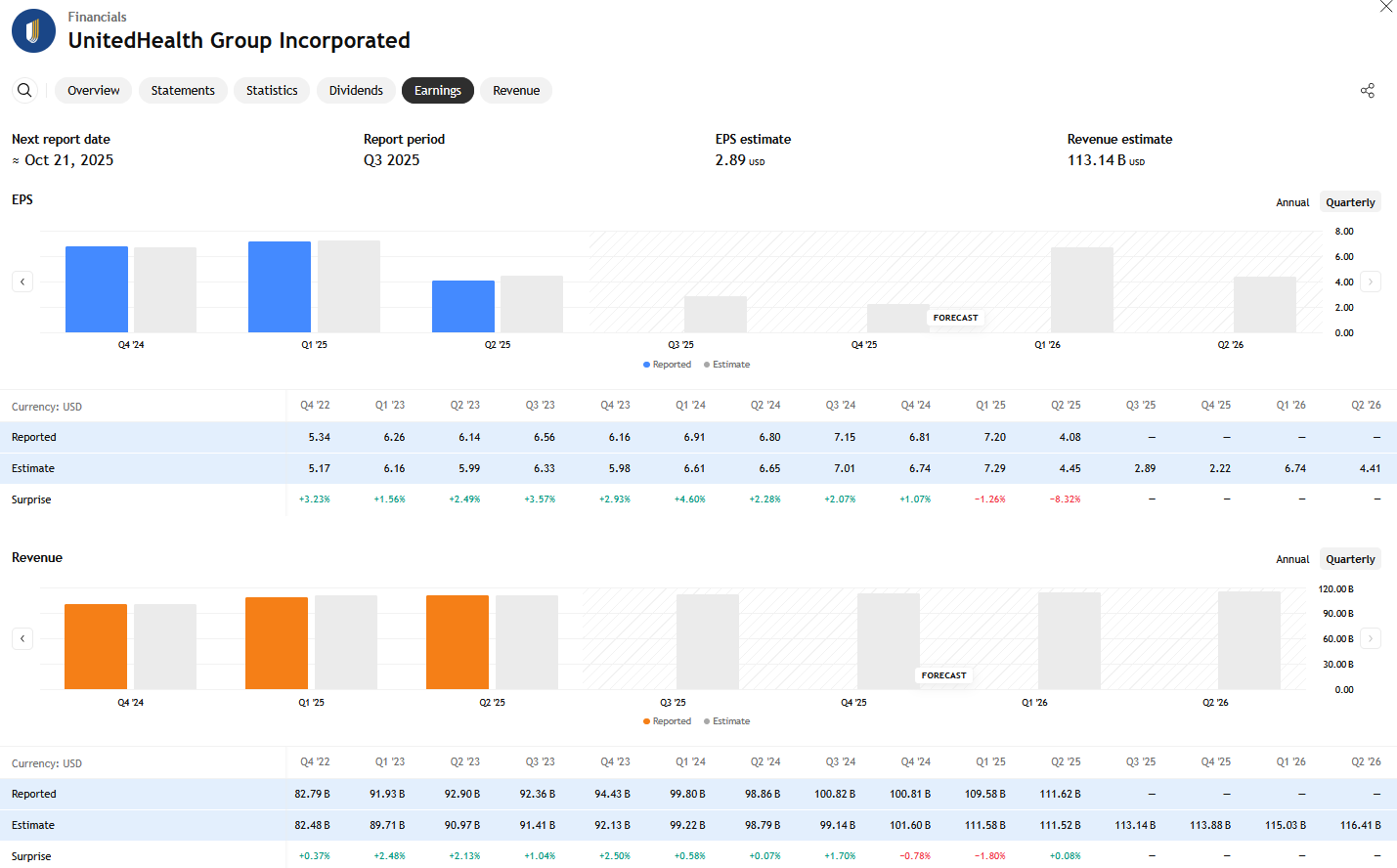Select the Reported row label in EPS table
Viewport: 1397px width, 868px height.
[x=34, y=437]
